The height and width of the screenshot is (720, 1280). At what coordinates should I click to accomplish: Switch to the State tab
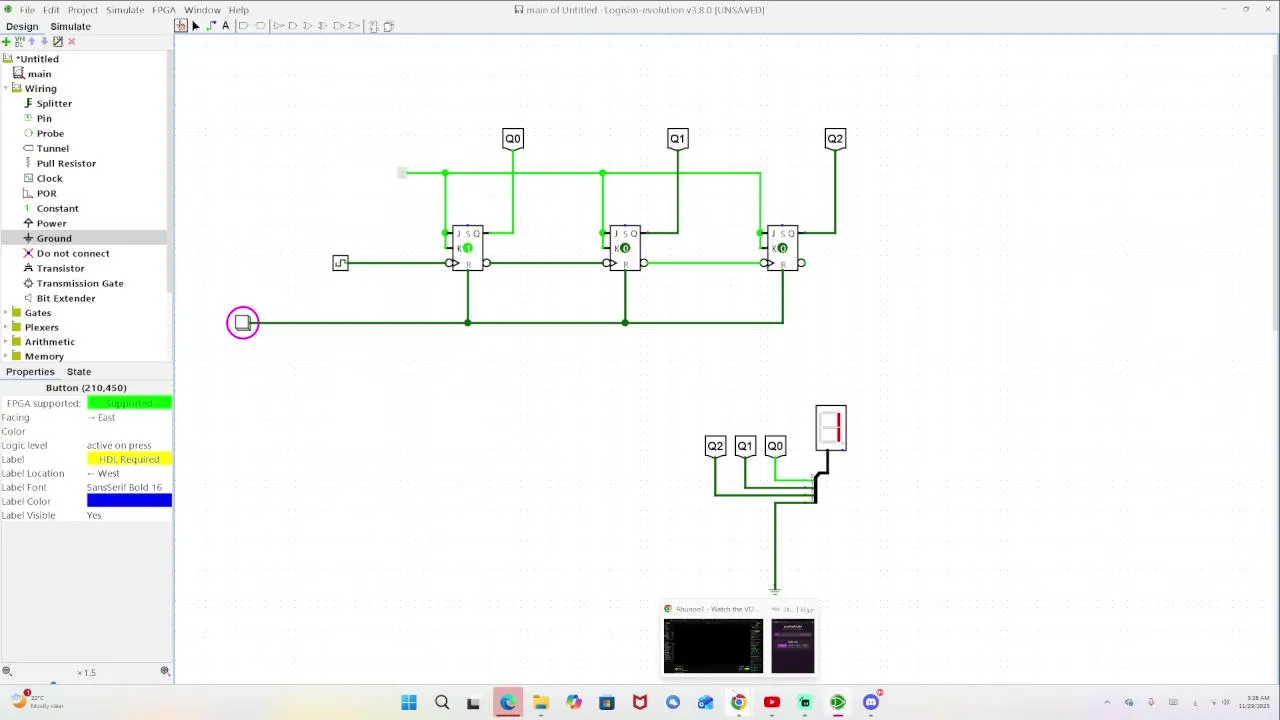(x=78, y=371)
